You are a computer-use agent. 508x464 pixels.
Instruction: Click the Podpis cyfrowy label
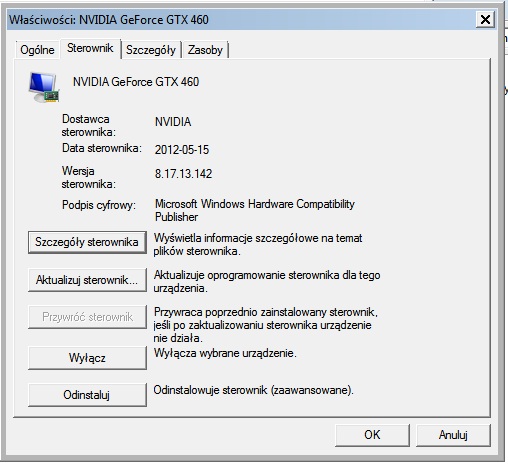click(99, 205)
